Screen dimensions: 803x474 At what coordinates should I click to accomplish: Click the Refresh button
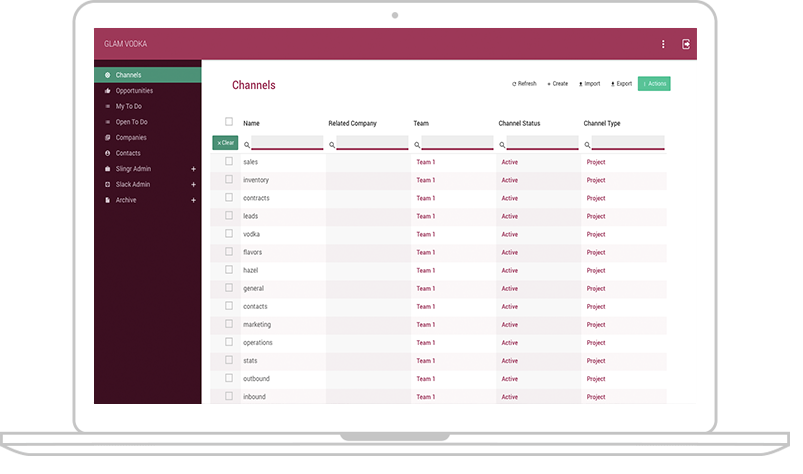[524, 83]
